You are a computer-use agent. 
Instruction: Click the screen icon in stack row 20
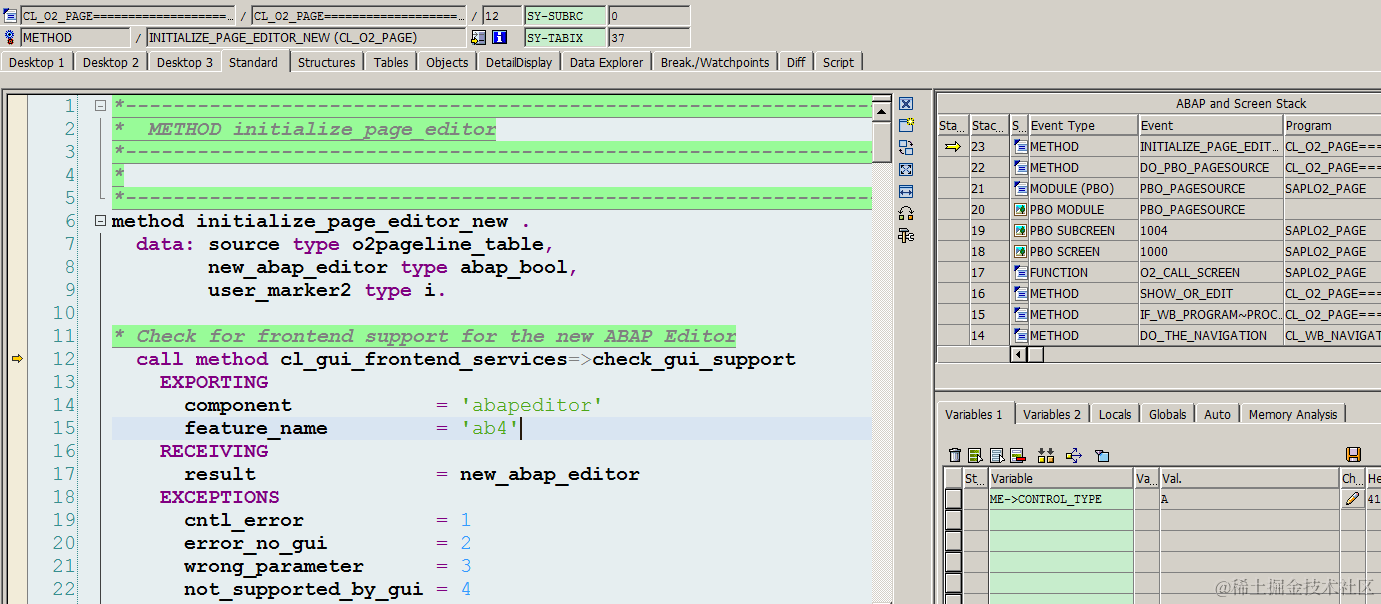[x=1020, y=209]
